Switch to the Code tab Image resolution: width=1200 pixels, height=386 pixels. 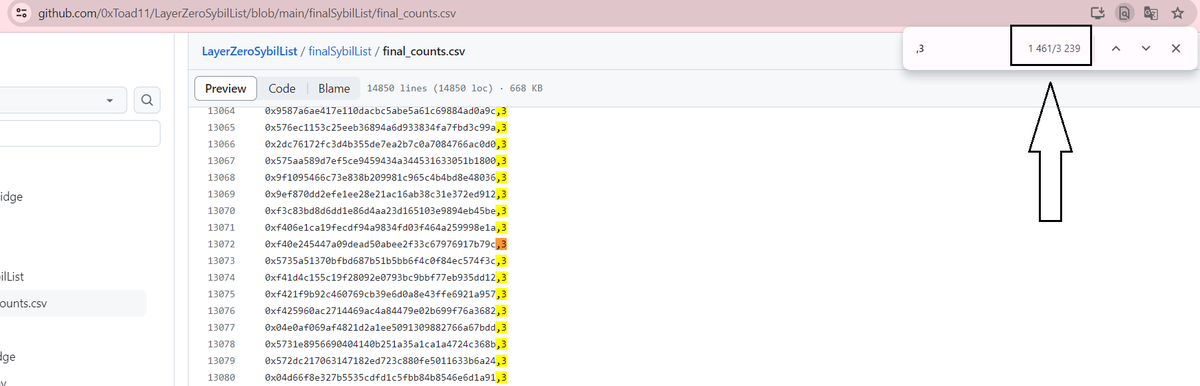click(x=282, y=88)
